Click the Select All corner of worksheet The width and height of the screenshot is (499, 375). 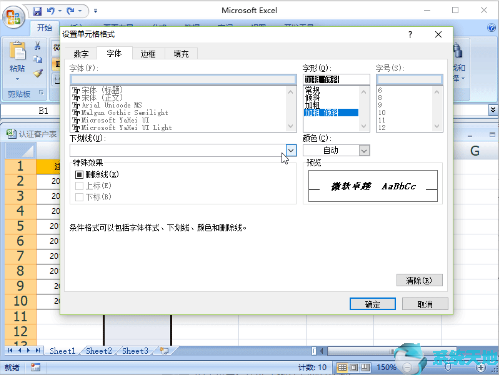click(x=21, y=151)
